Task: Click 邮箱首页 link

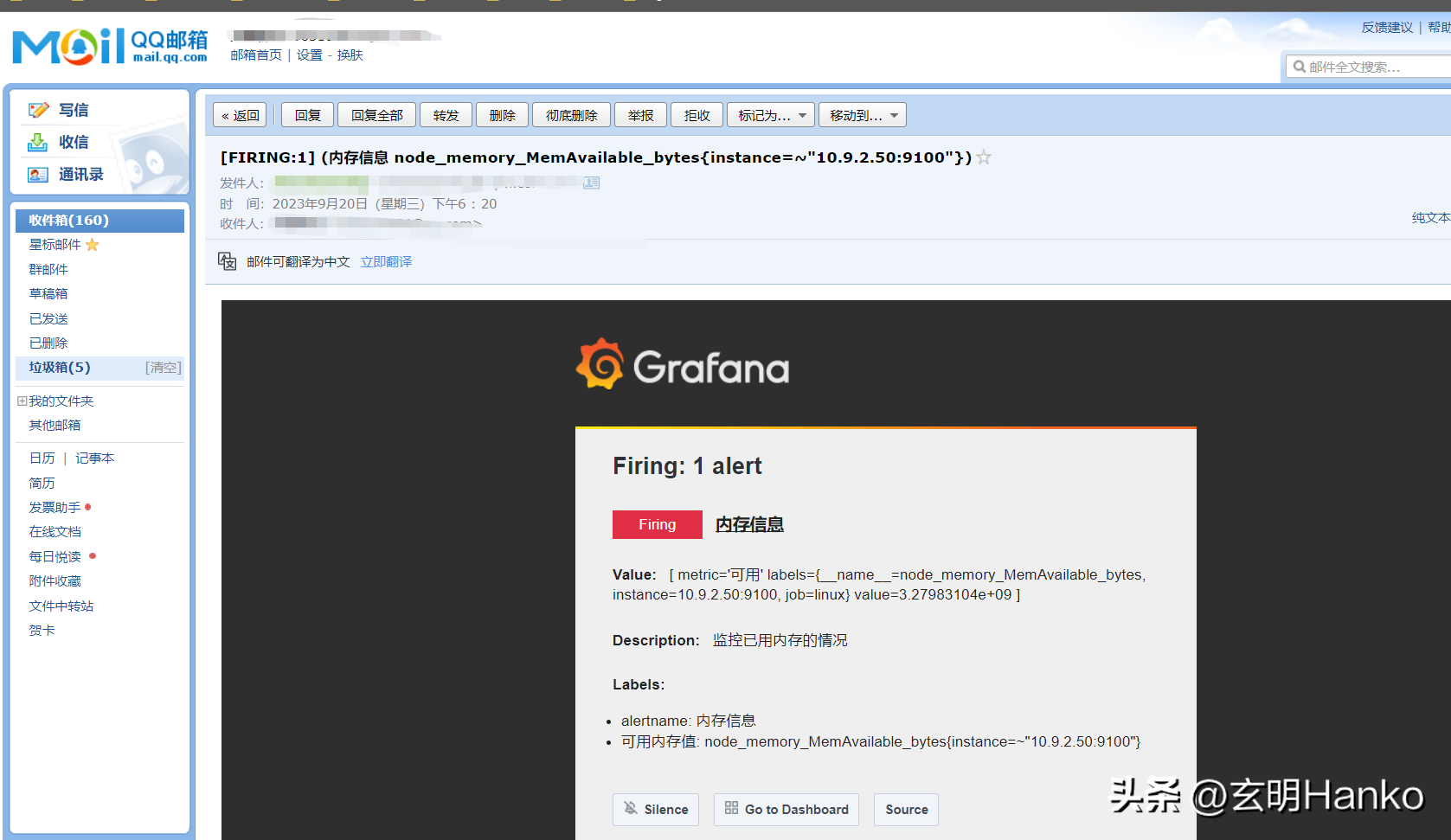Action: 256,55
